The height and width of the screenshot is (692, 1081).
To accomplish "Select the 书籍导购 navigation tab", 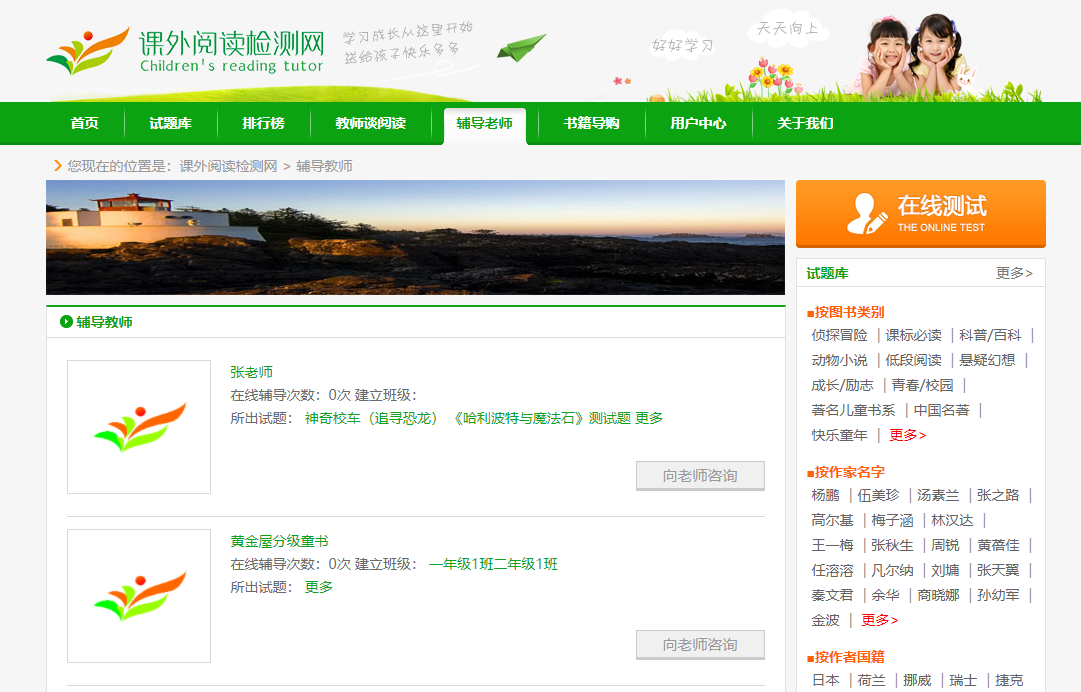I will pos(591,124).
